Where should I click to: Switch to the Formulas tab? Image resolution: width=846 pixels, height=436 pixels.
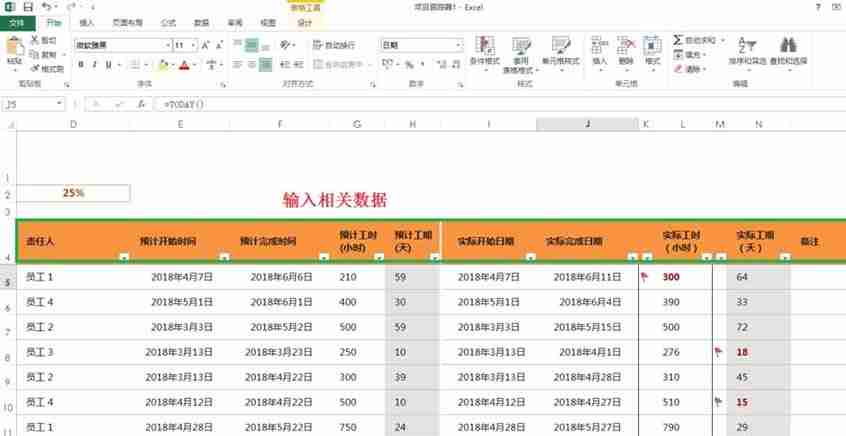coord(168,23)
